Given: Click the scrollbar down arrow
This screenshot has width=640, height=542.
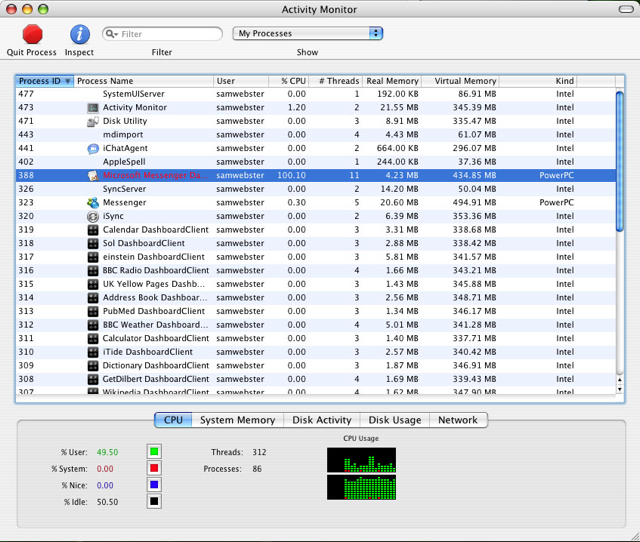Looking at the screenshot, I should tap(620, 389).
